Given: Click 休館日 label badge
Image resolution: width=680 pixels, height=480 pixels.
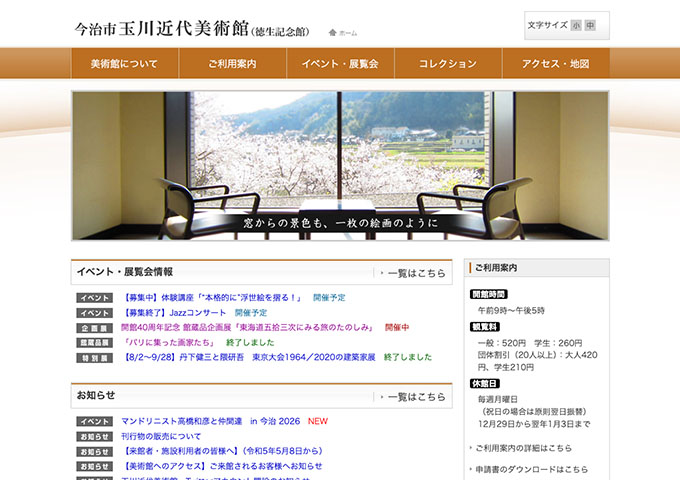Looking at the screenshot, I should click(x=485, y=384).
